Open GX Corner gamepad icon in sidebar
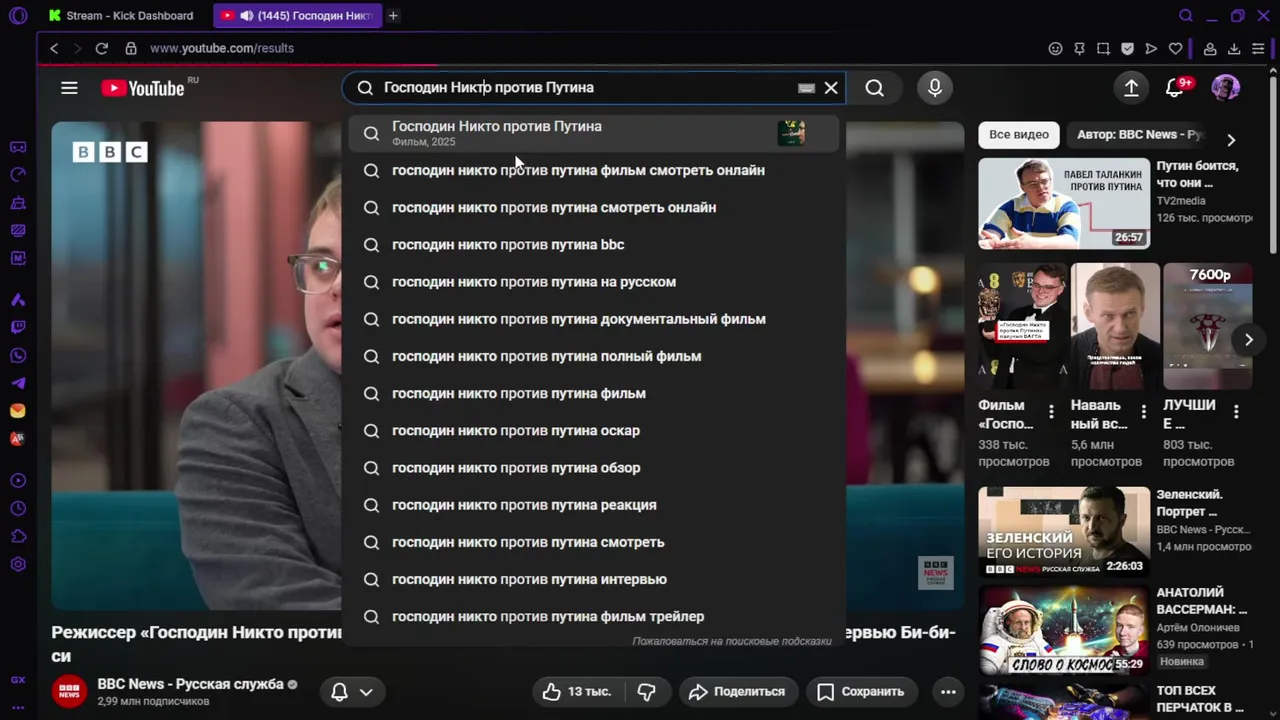The height and width of the screenshot is (720, 1280). (18, 147)
